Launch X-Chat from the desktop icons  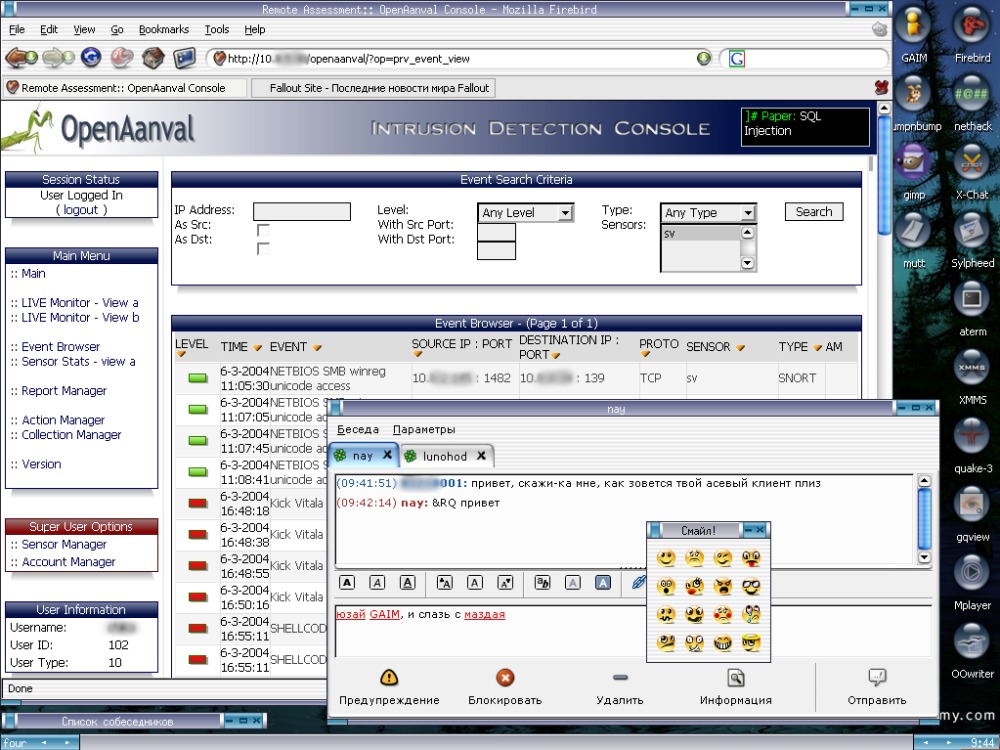click(x=971, y=172)
